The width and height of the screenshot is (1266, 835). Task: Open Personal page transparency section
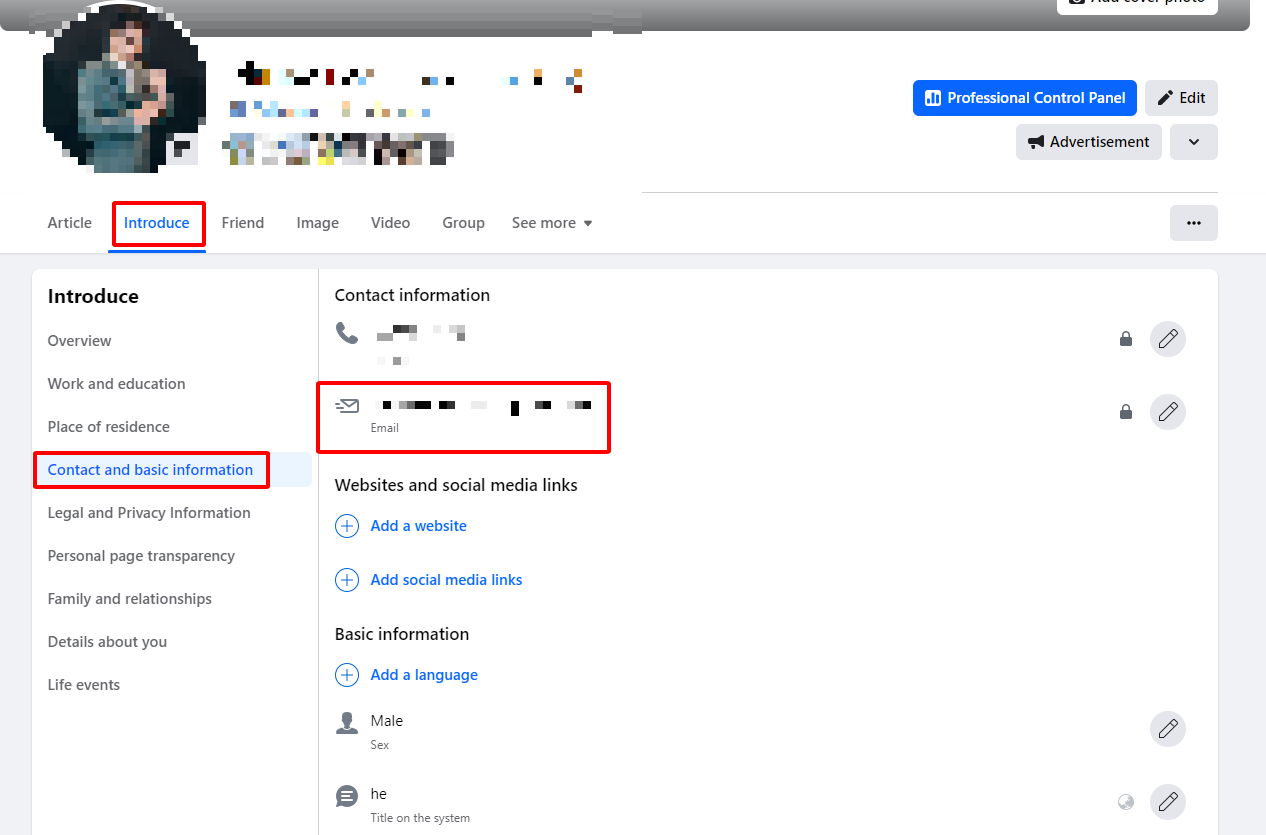[x=142, y=556]
